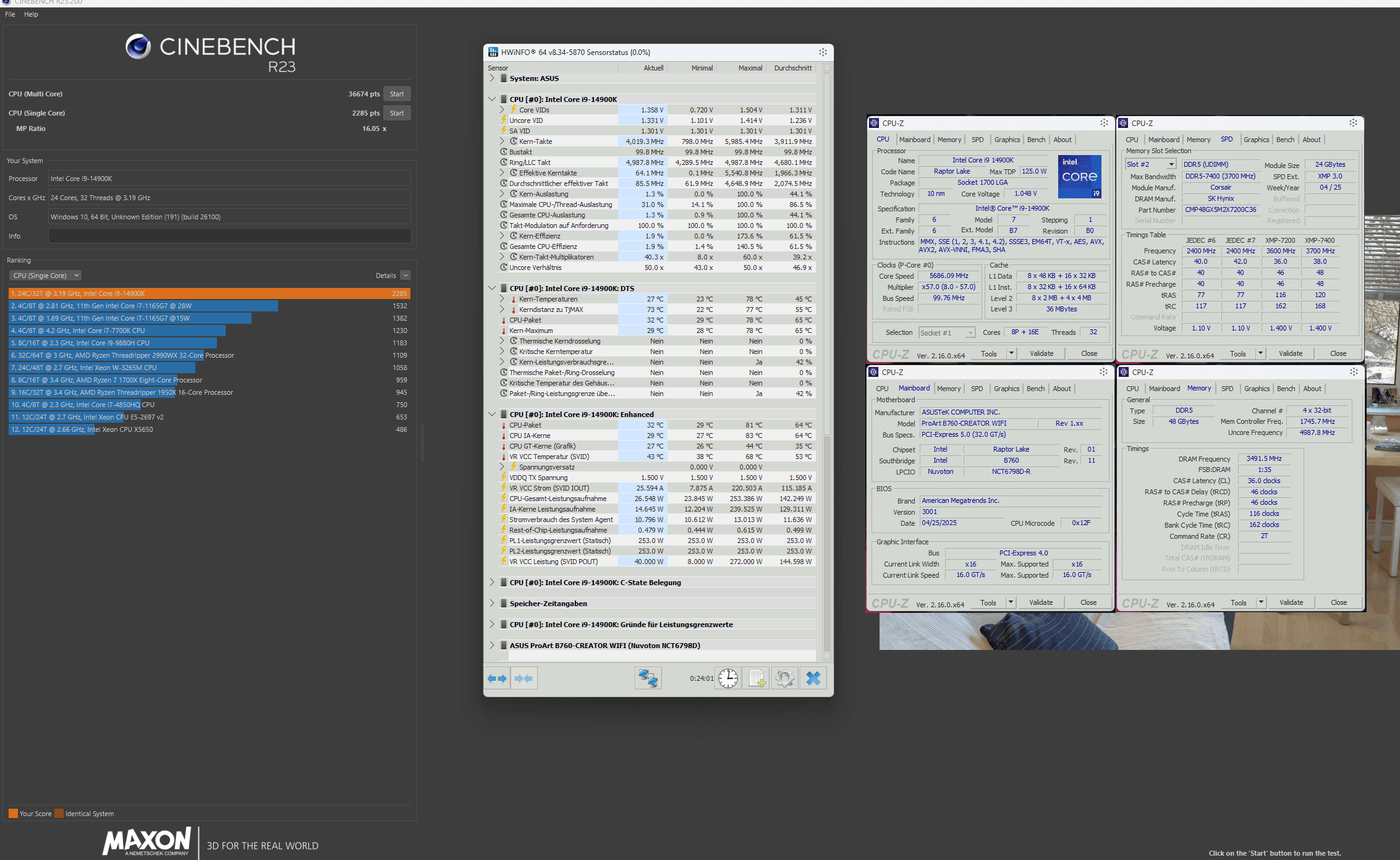Reset sensor timer with the clock icon

[728, 678]
